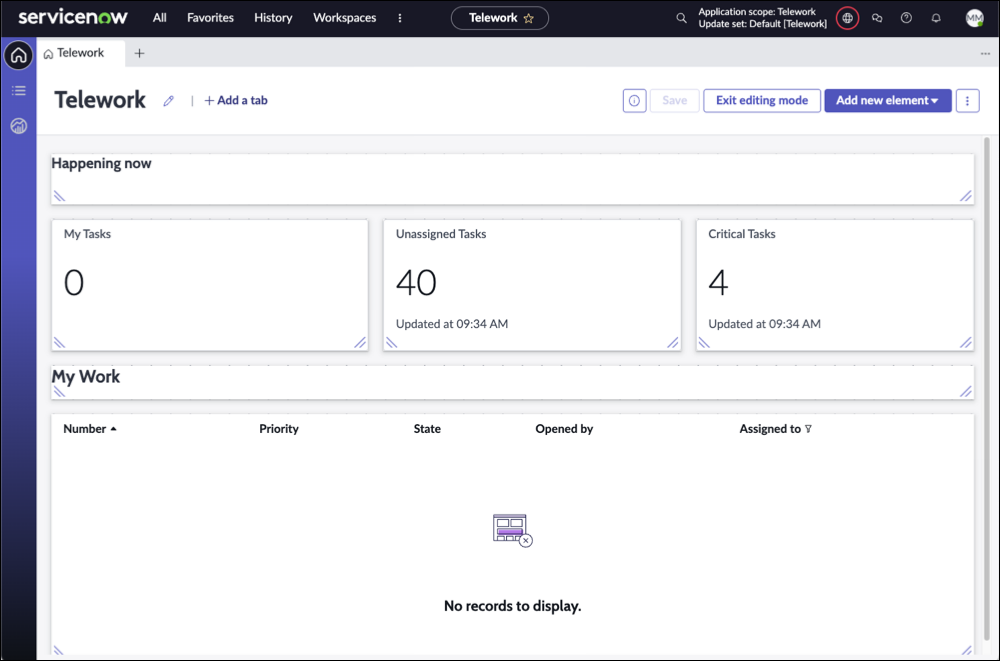Click the pencil icon beside Telework title
The height and width of the screenshot is (661, 1000).
[x=169, y=101]
